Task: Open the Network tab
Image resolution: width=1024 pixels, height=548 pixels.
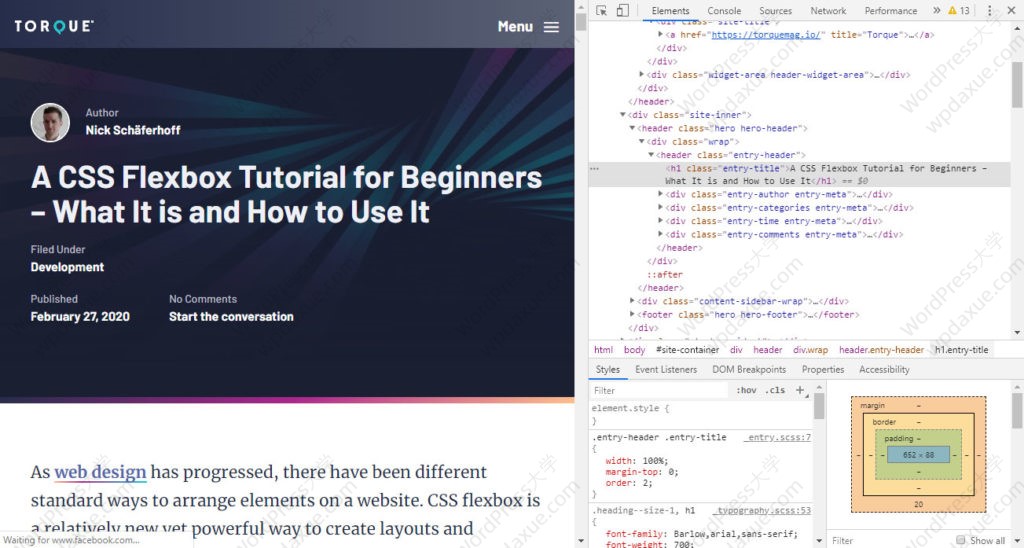Action: tap(828, 10)
